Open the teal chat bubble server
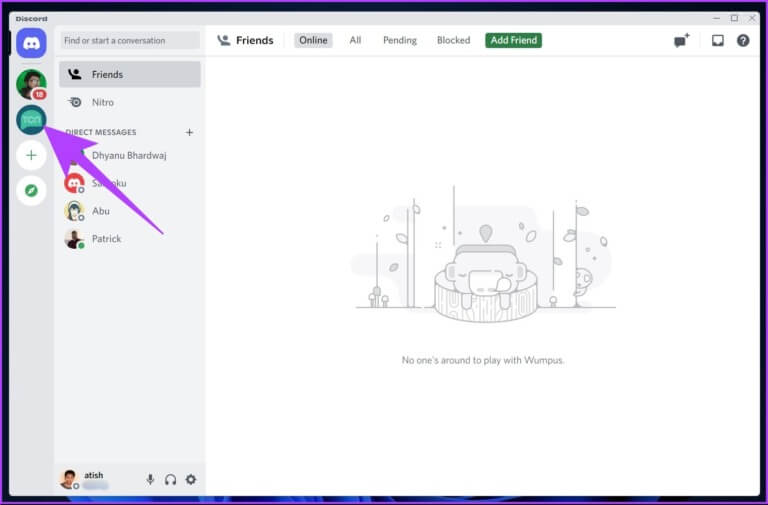The width and height of the screenshot is (768, 505). point(31,120)
